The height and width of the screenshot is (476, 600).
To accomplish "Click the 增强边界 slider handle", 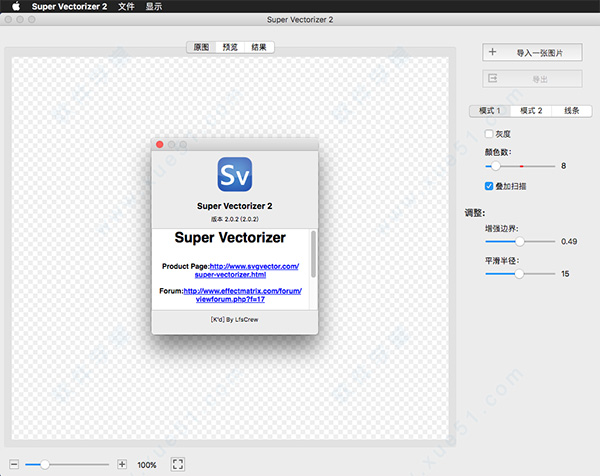I will 519,241.
